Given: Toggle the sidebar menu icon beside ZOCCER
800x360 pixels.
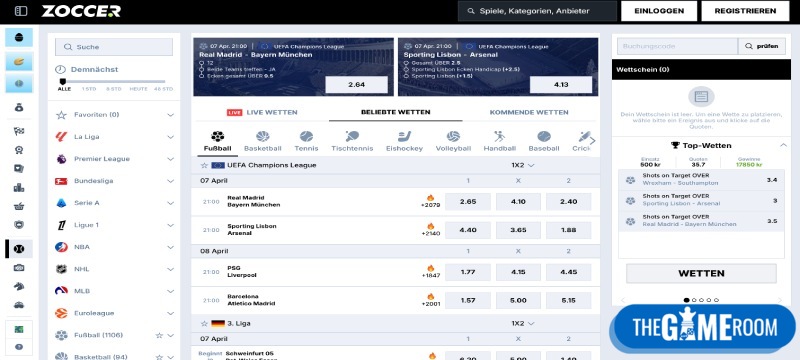Looking at the screenshot, I should 21,11.
